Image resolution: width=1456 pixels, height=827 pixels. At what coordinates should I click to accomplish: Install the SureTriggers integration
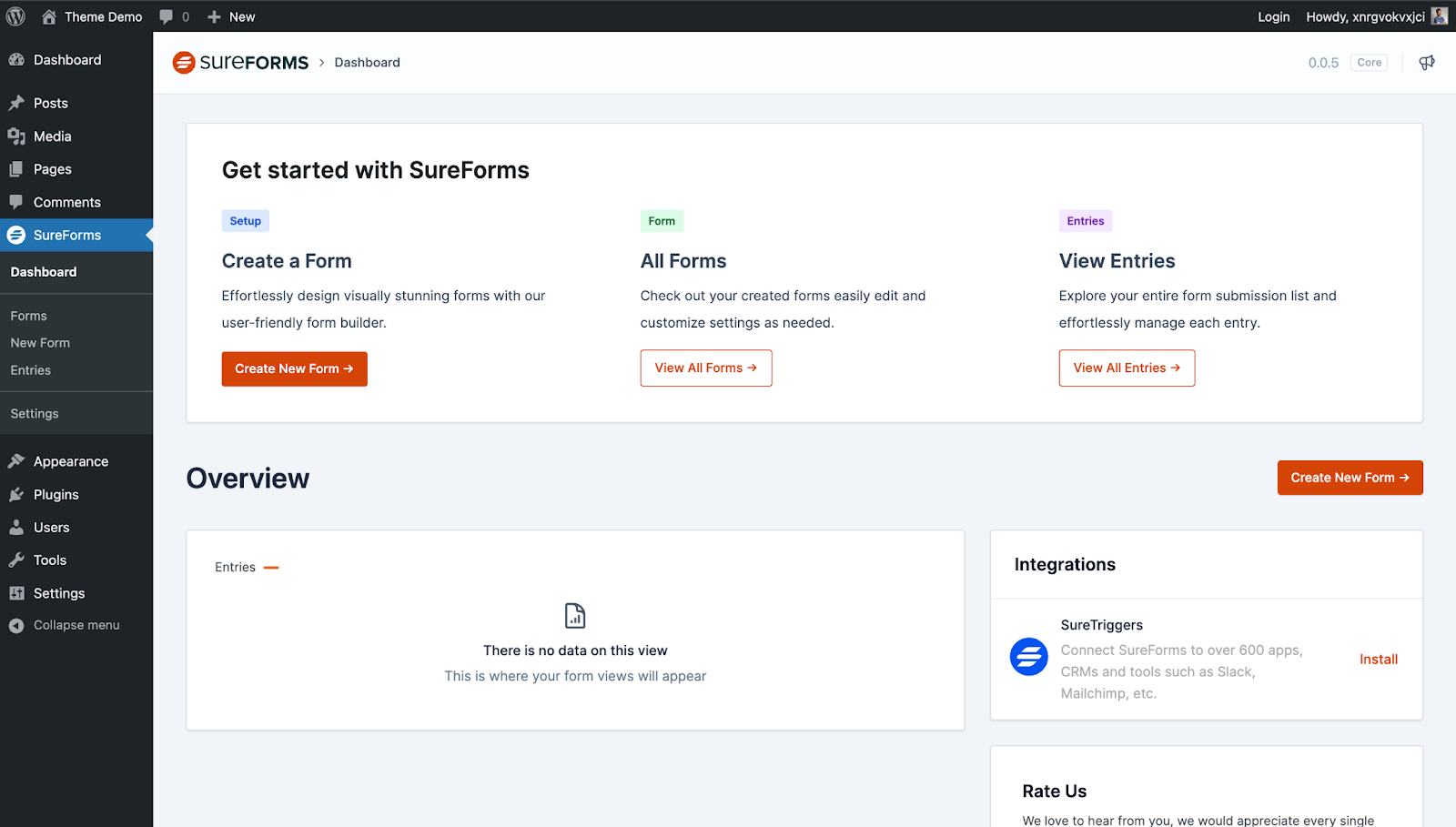(x=1378, y=659)
